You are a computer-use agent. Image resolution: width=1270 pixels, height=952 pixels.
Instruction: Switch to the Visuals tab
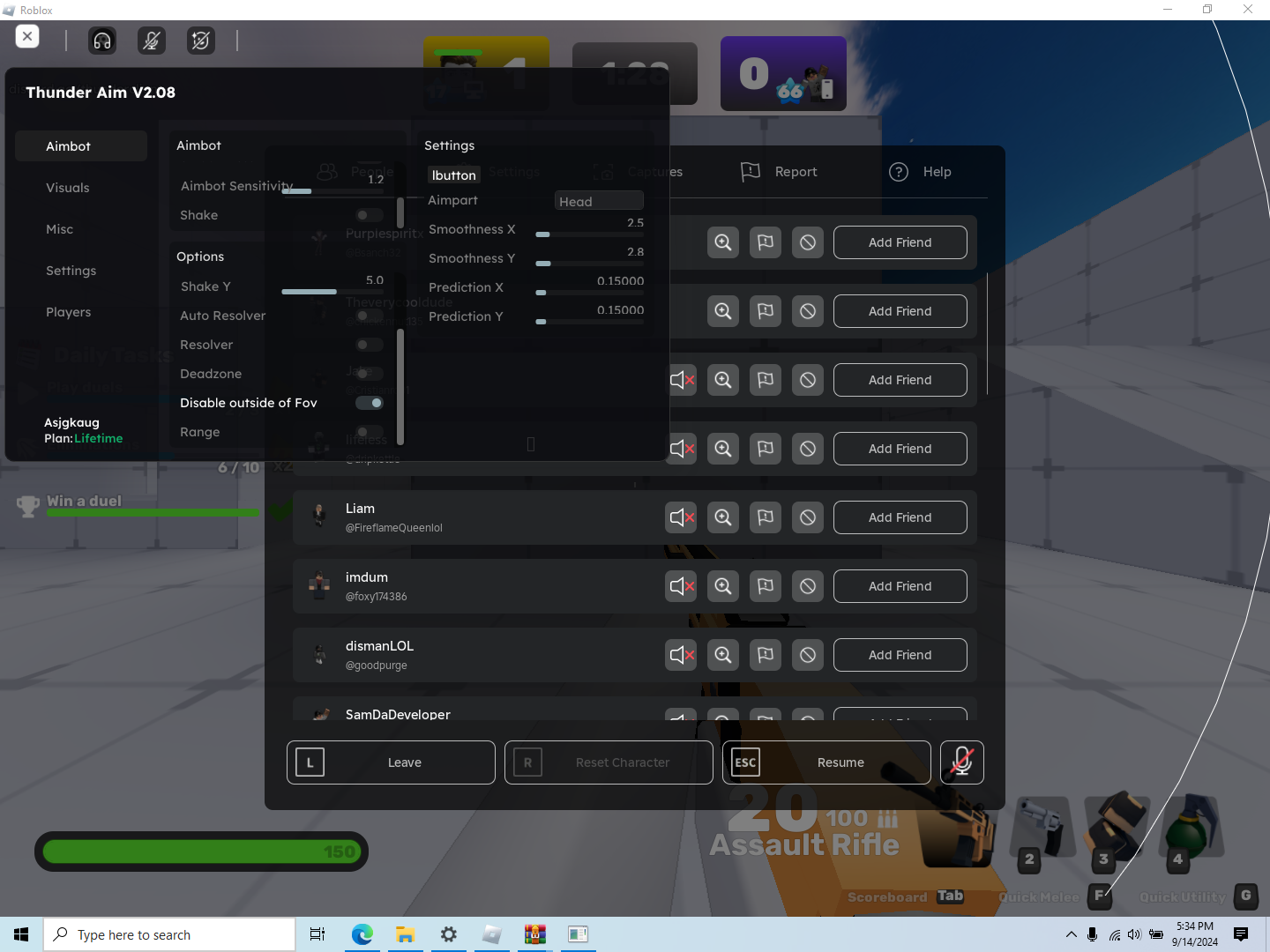pos(68,188)
